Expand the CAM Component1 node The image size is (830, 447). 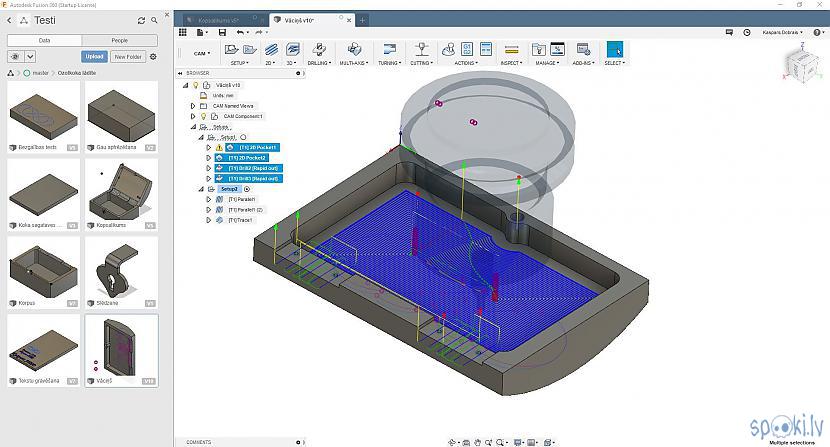(193, 116)
